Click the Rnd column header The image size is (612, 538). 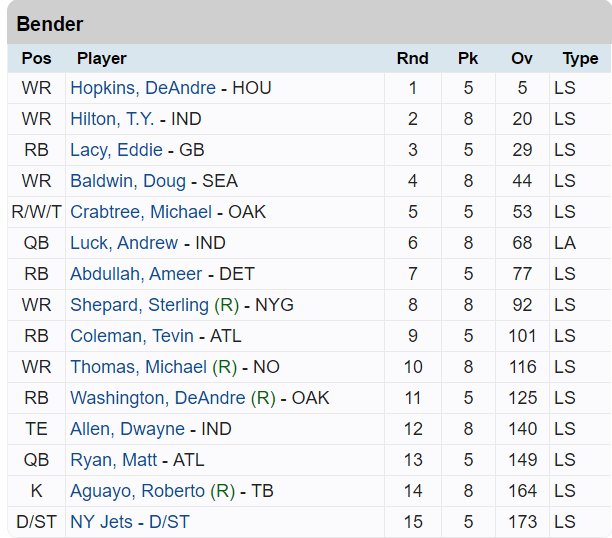pos(412,58)
